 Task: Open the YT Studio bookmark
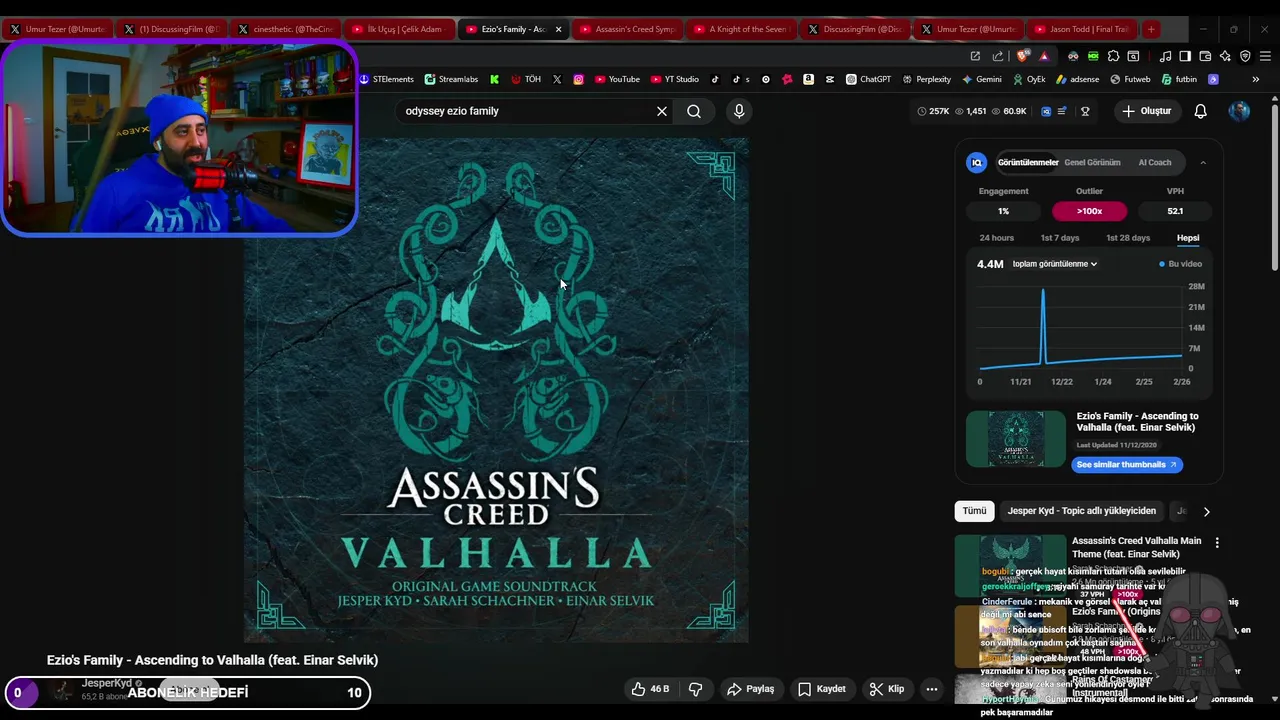[675, 79]
